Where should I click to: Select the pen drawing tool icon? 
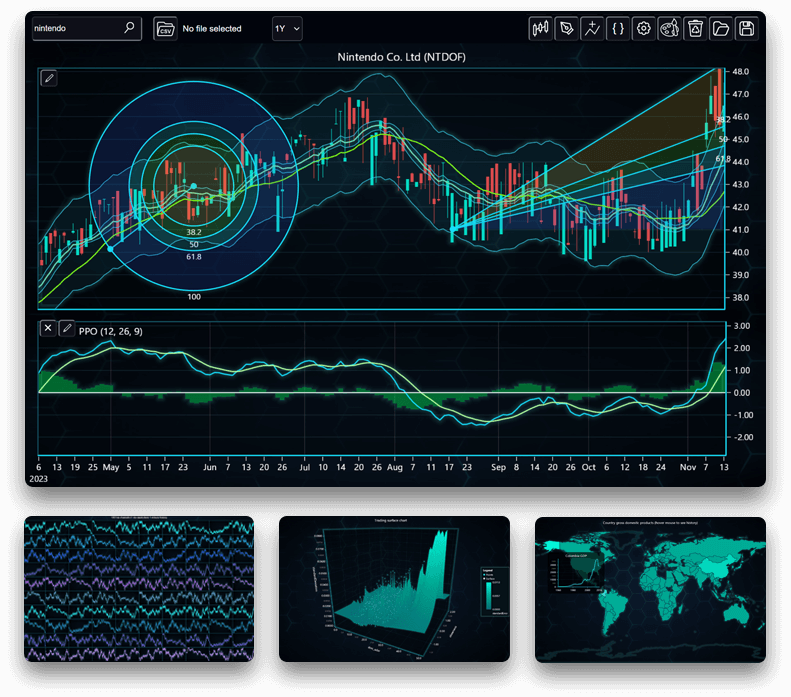coord(566,28)
